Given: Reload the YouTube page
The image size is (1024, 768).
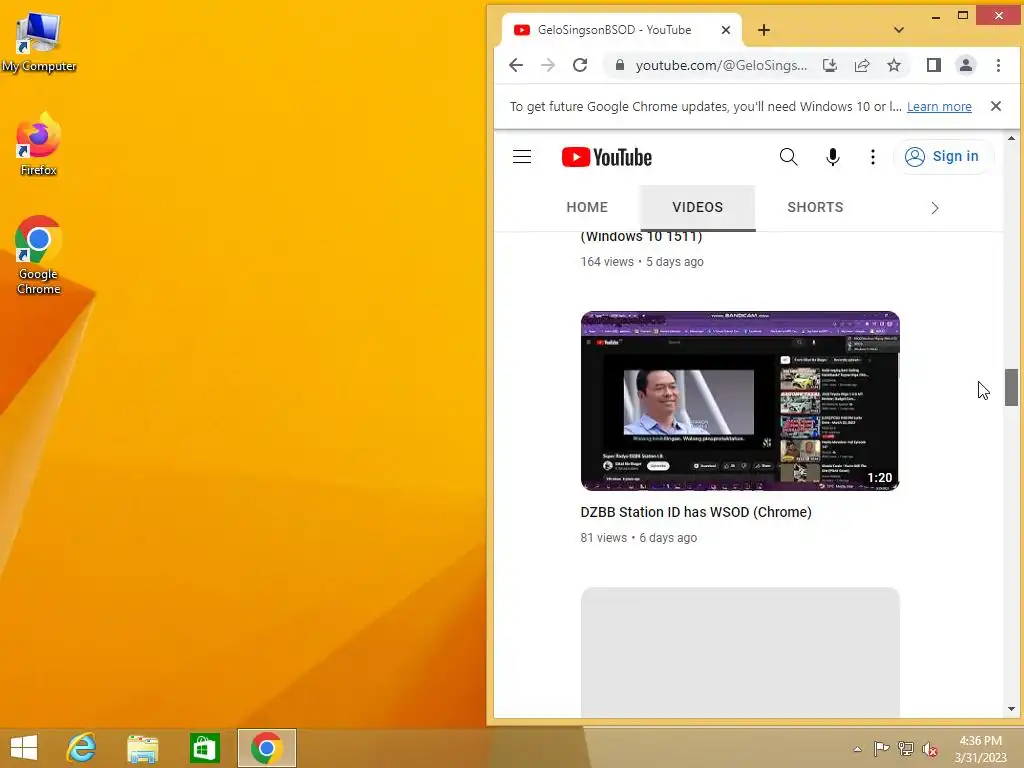Looking at the screenshot, I should coord(580,65).
